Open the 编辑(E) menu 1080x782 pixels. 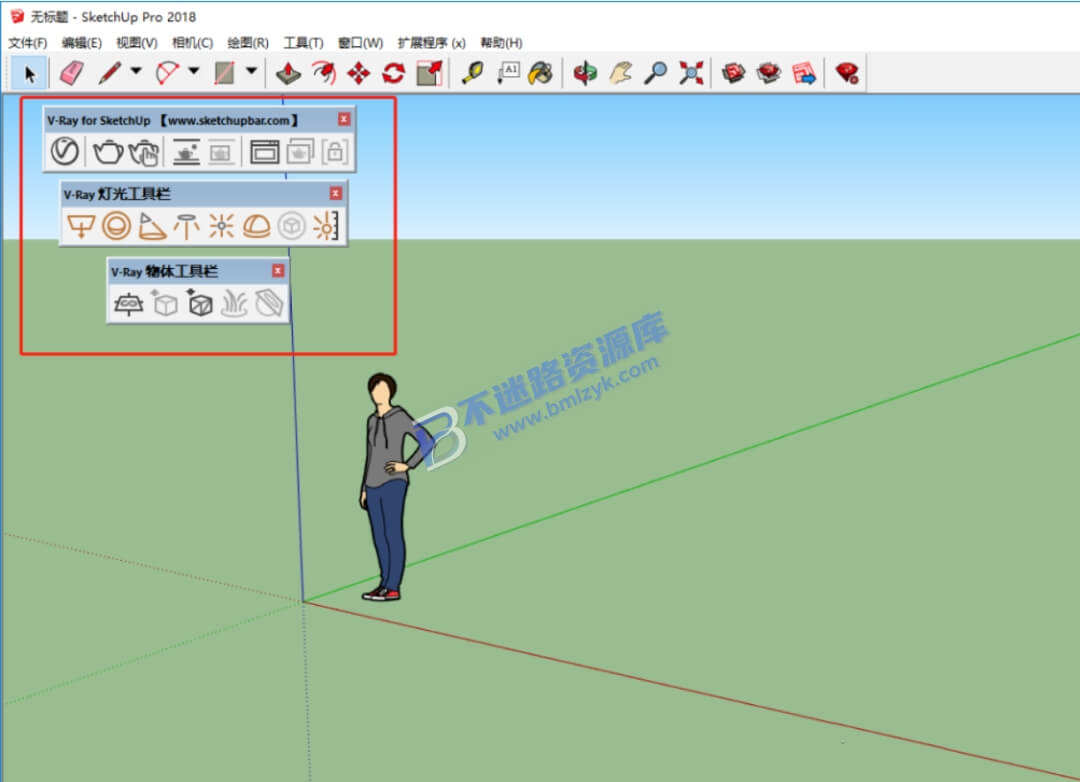click(81, 43)
